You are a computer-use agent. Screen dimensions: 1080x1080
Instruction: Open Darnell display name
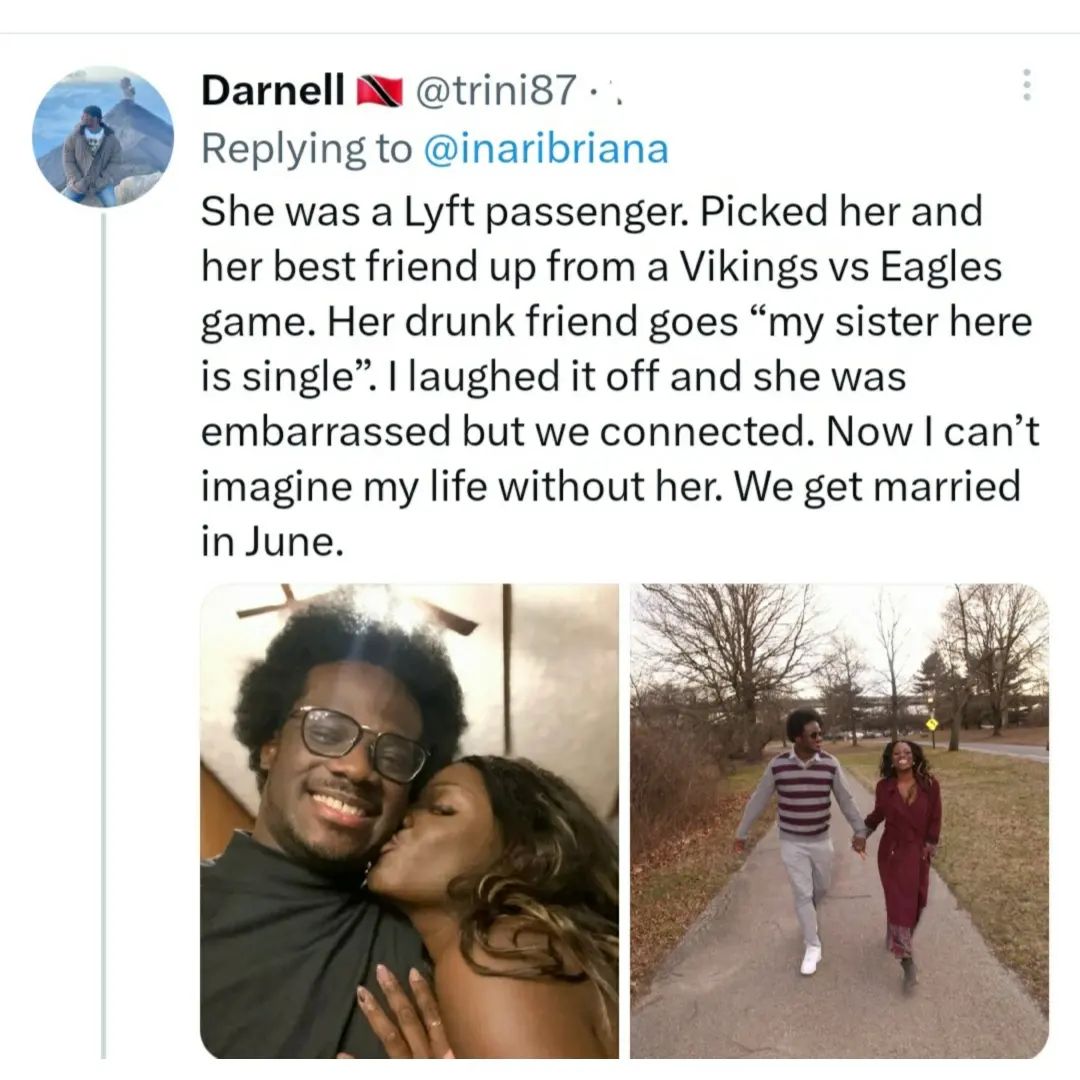click(x=273, y=90)
